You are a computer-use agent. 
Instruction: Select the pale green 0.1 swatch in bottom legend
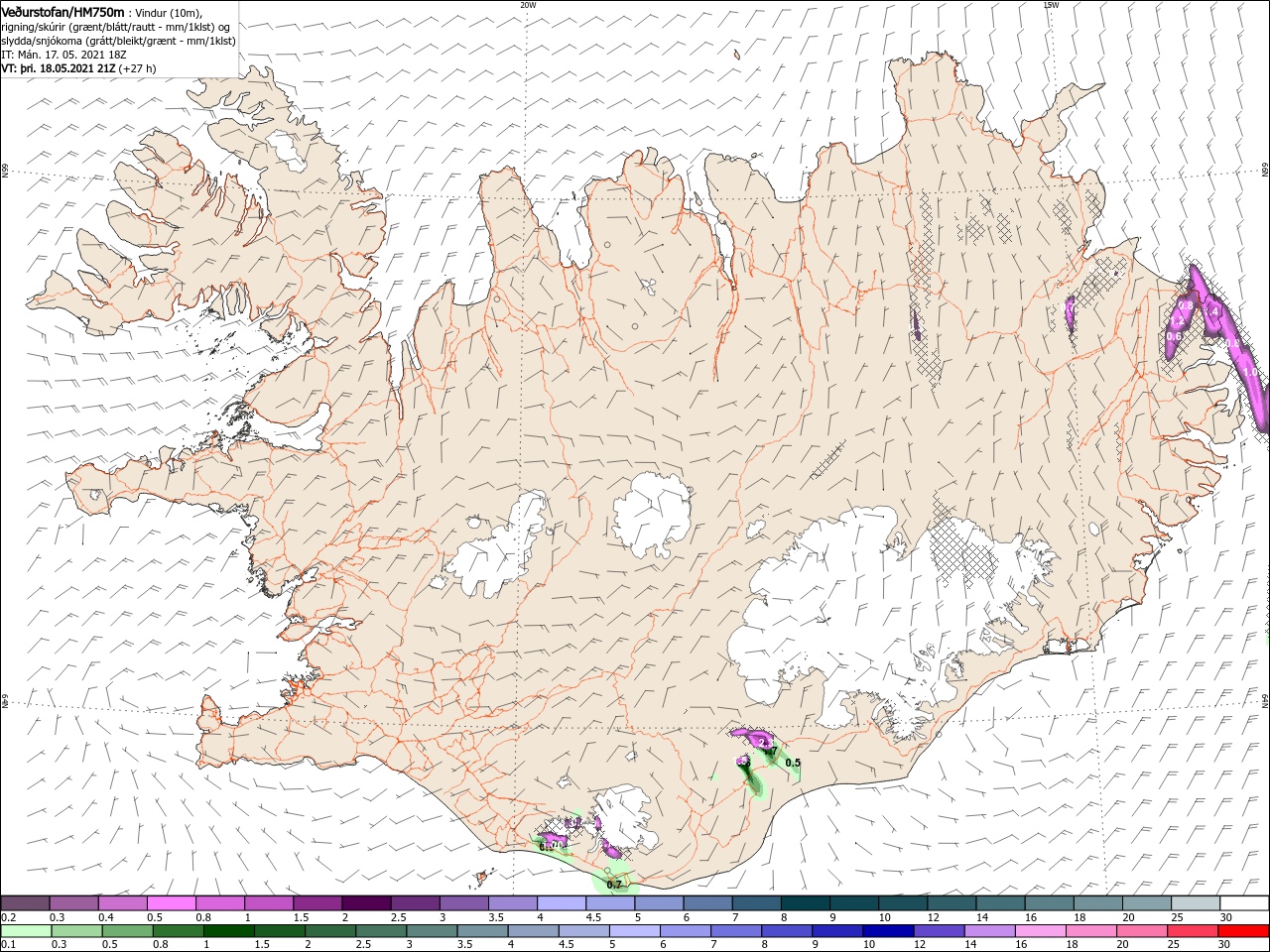tap(25, 931)
